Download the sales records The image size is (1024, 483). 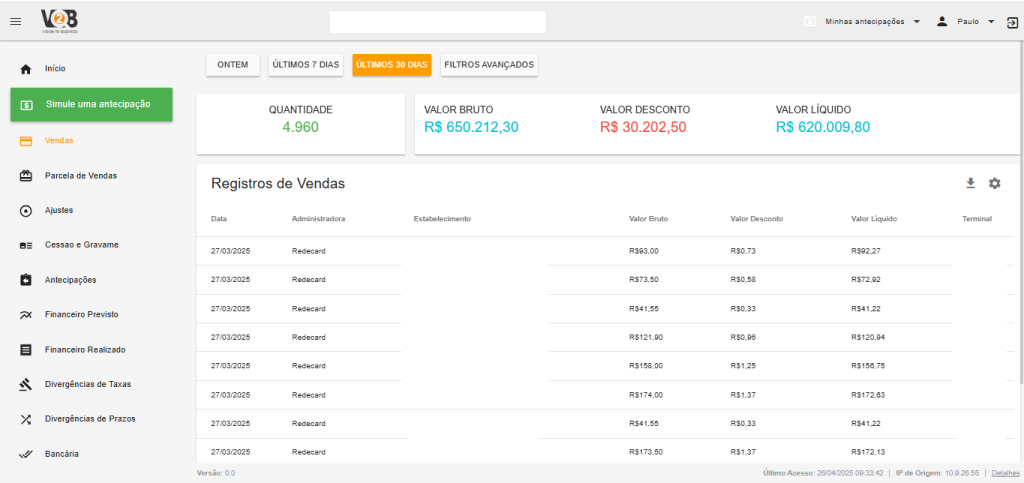[x=970, y=183]
